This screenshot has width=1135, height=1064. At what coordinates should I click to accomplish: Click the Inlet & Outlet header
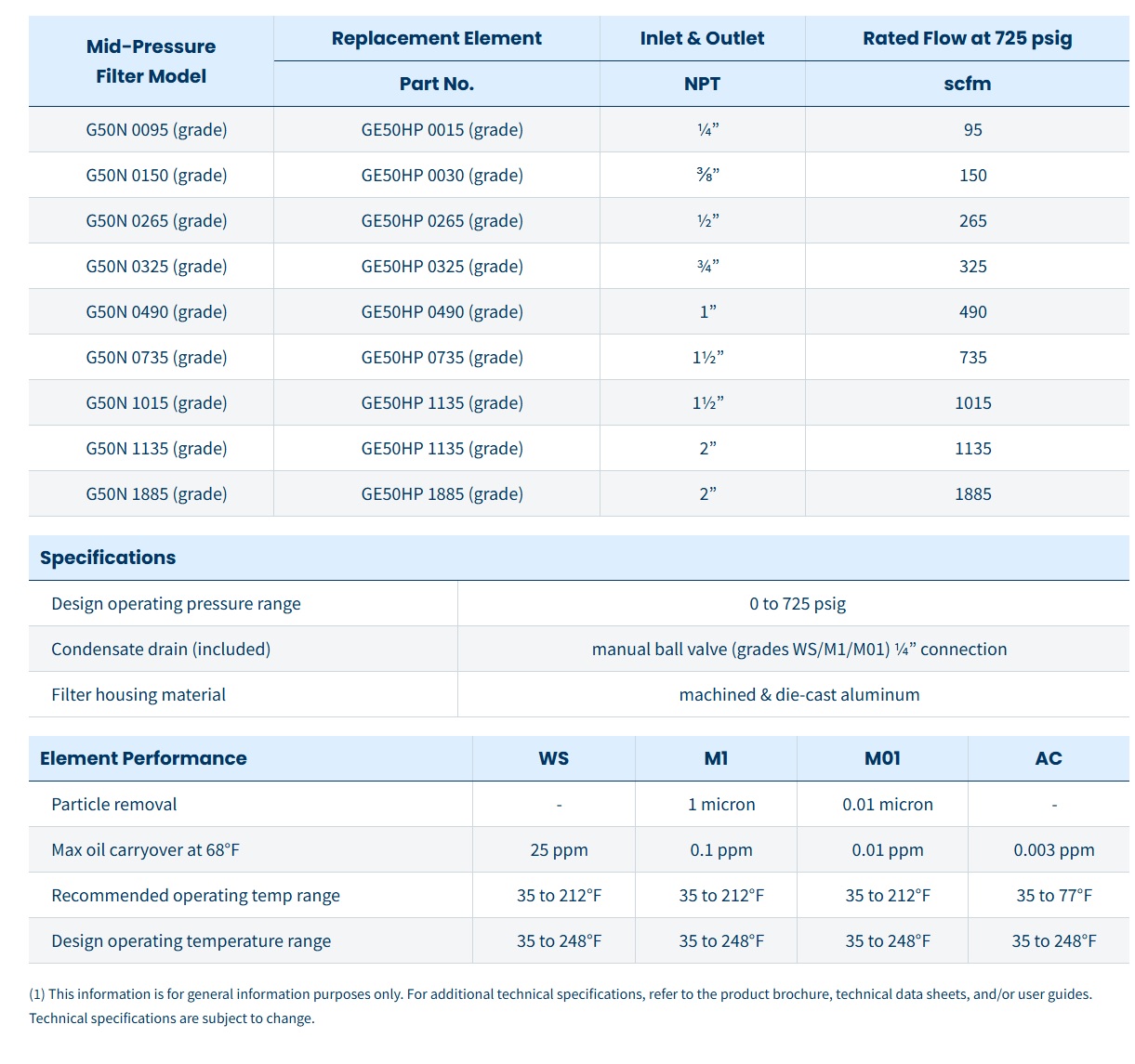click(x=702, y=38)
